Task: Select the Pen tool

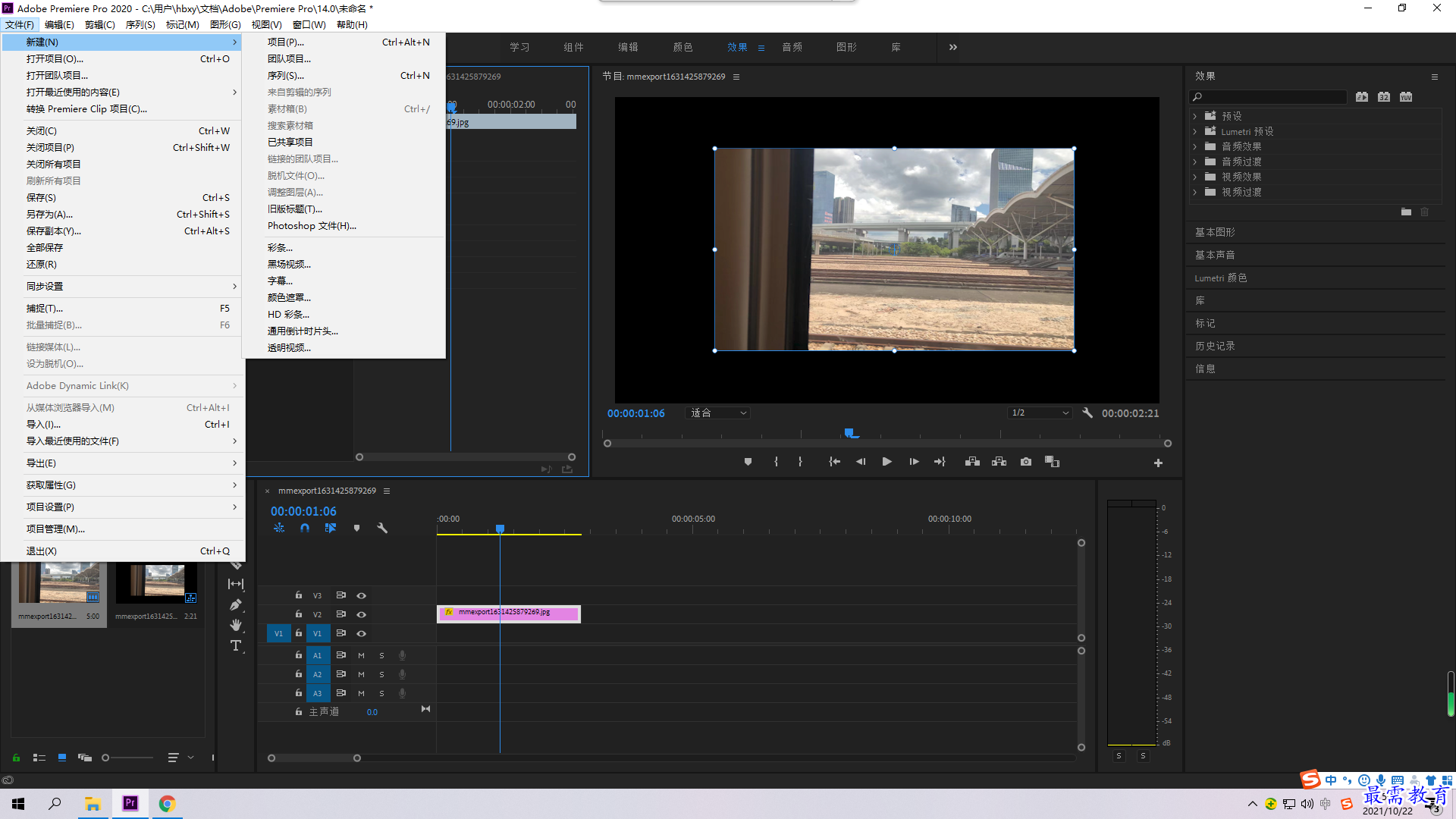Action: 236,604
